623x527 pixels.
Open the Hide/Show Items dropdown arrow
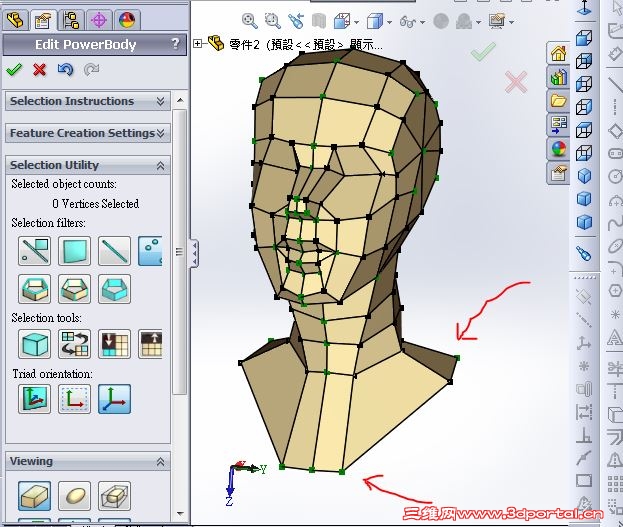click(x=422, y=22)
